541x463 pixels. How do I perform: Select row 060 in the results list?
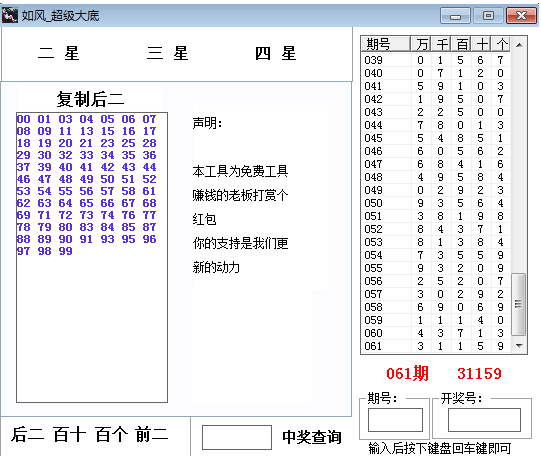click(436, 333)
